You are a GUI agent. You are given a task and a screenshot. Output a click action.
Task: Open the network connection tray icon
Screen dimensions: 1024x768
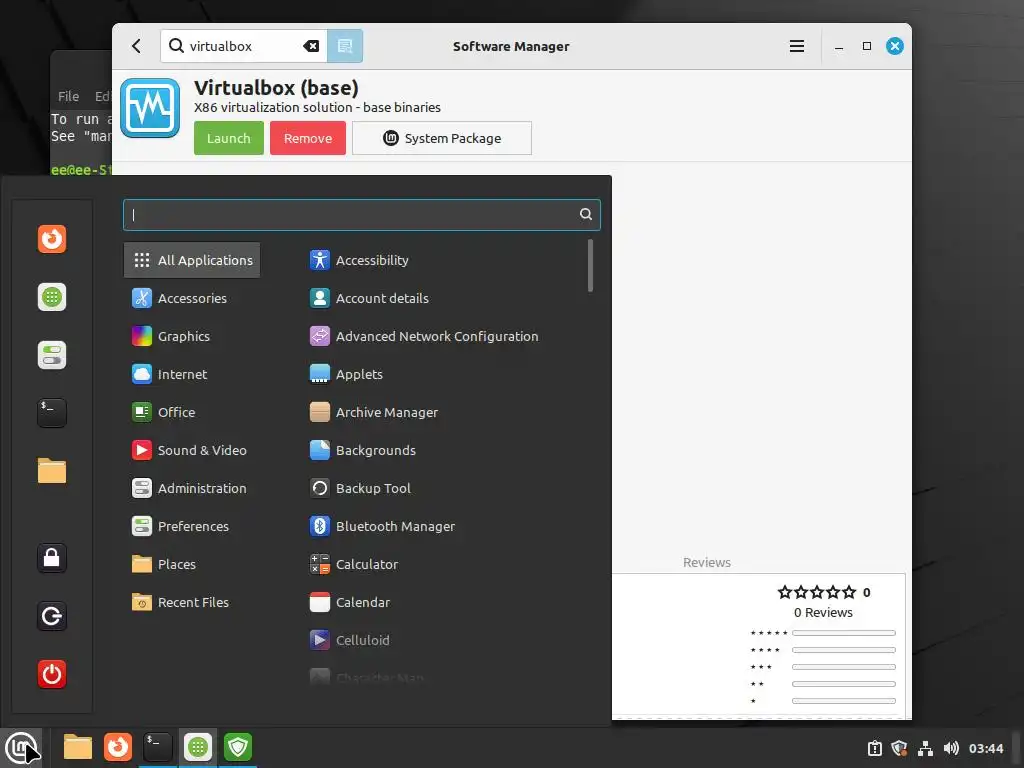(925, 748)
